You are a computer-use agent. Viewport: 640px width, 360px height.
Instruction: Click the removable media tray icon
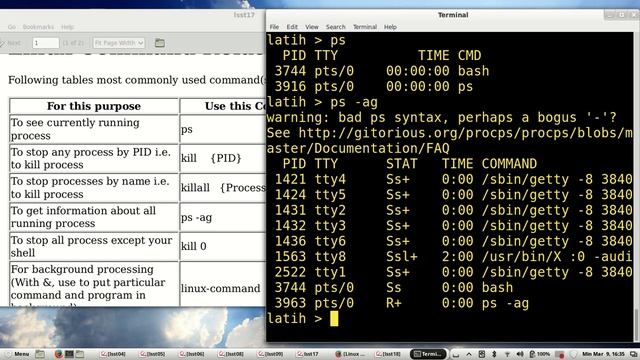(x=482, y=354)
